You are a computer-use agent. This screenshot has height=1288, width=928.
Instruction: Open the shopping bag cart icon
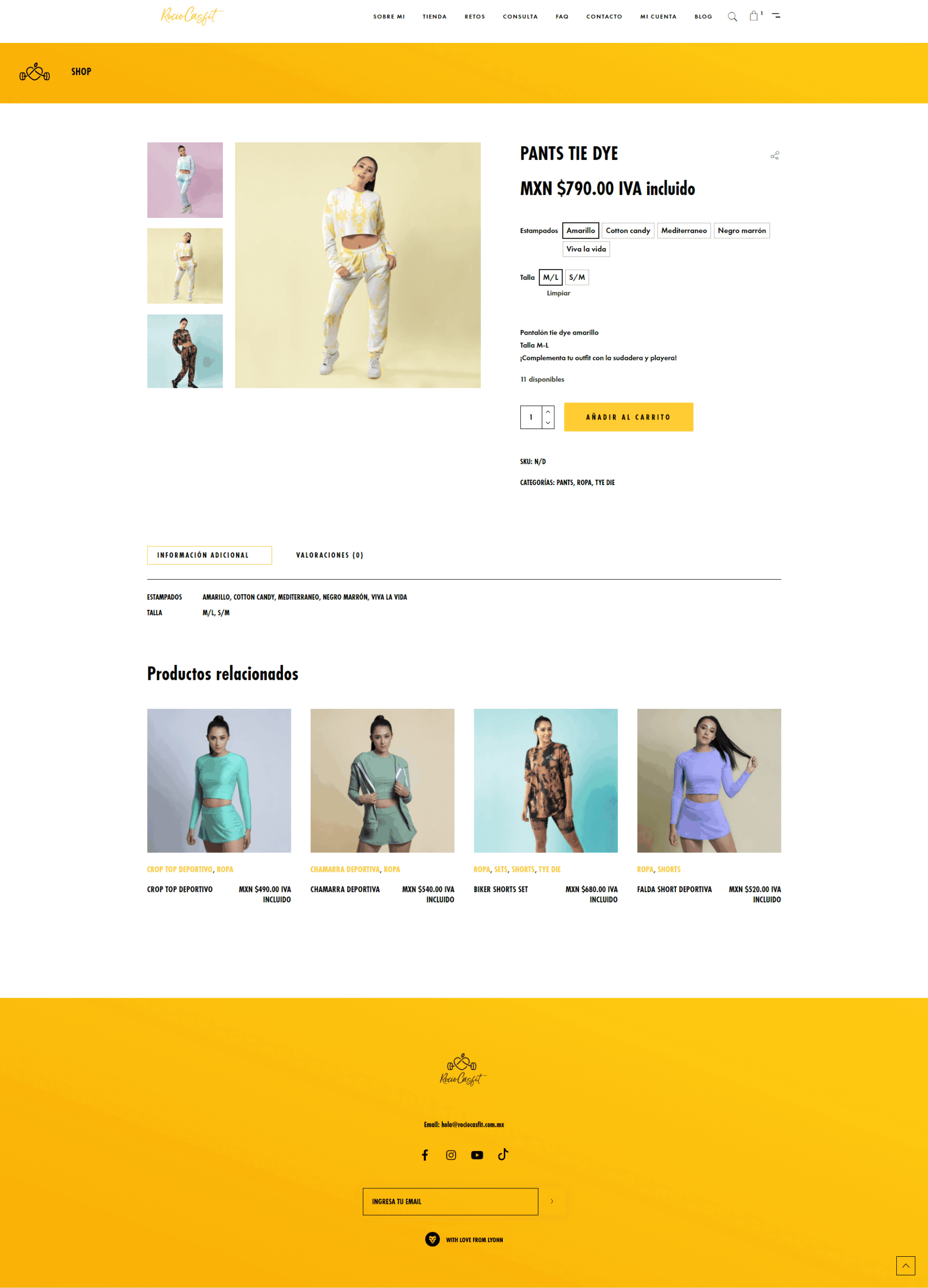pyautogui.click(x=754, y=16)
